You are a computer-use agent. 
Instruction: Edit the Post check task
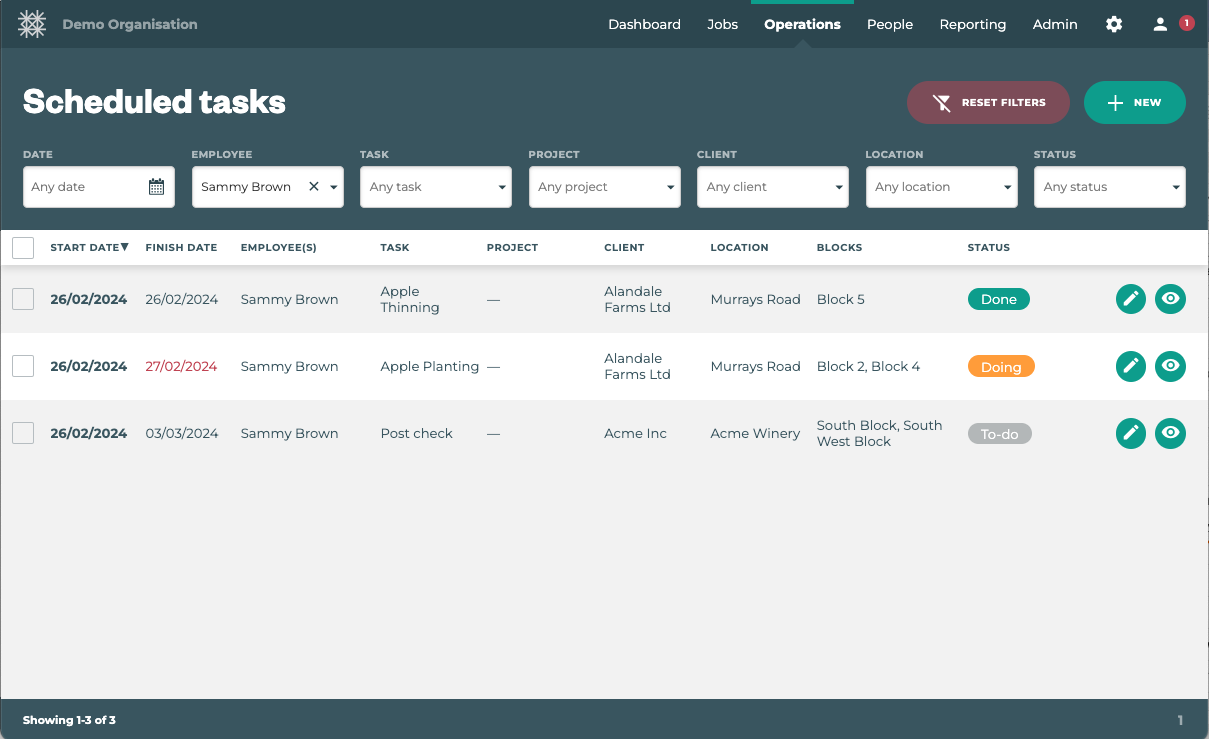coord(1130,433)
